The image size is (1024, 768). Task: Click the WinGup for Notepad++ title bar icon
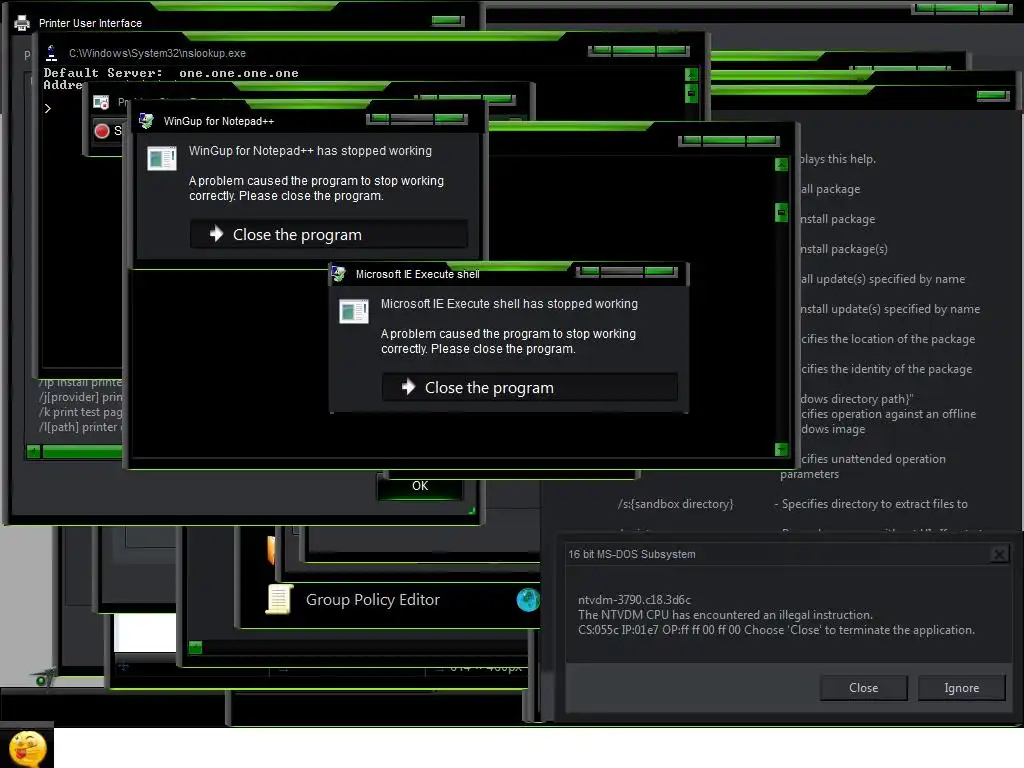[x=146, y=121]
